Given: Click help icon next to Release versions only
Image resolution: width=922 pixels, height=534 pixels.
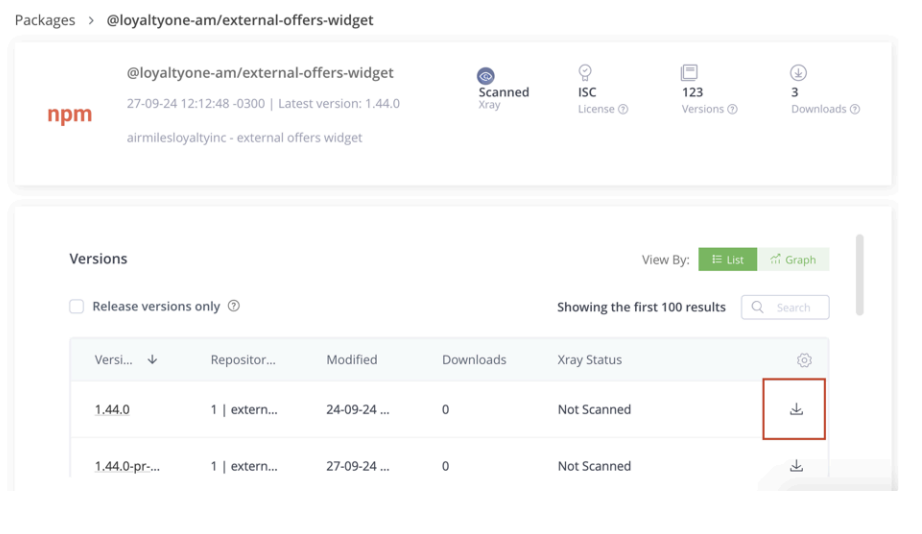Looking at the screenshot, I should pos(234,307).
